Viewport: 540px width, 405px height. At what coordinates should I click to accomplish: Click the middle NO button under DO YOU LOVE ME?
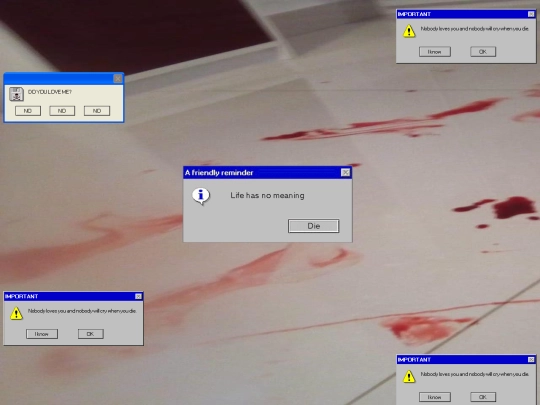(x=62, y=111)
